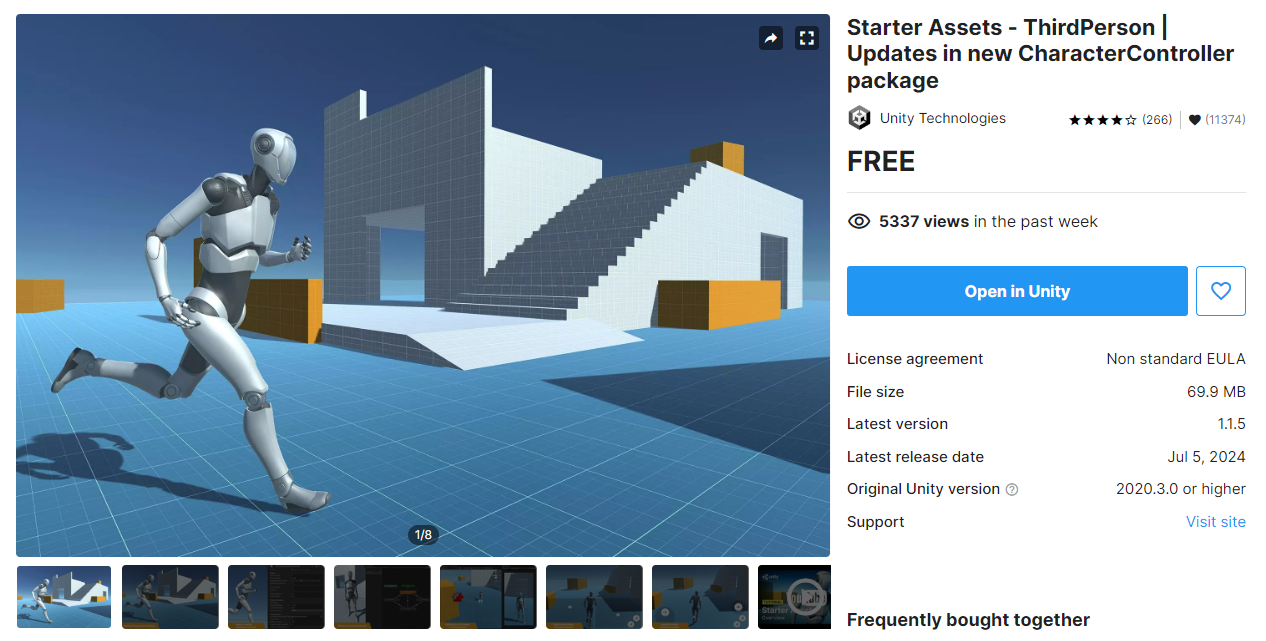Viewport: 1266px width, 641px height.
Task: Click the eye views icon
Action: pyautogui.click(x=859, y=222)
